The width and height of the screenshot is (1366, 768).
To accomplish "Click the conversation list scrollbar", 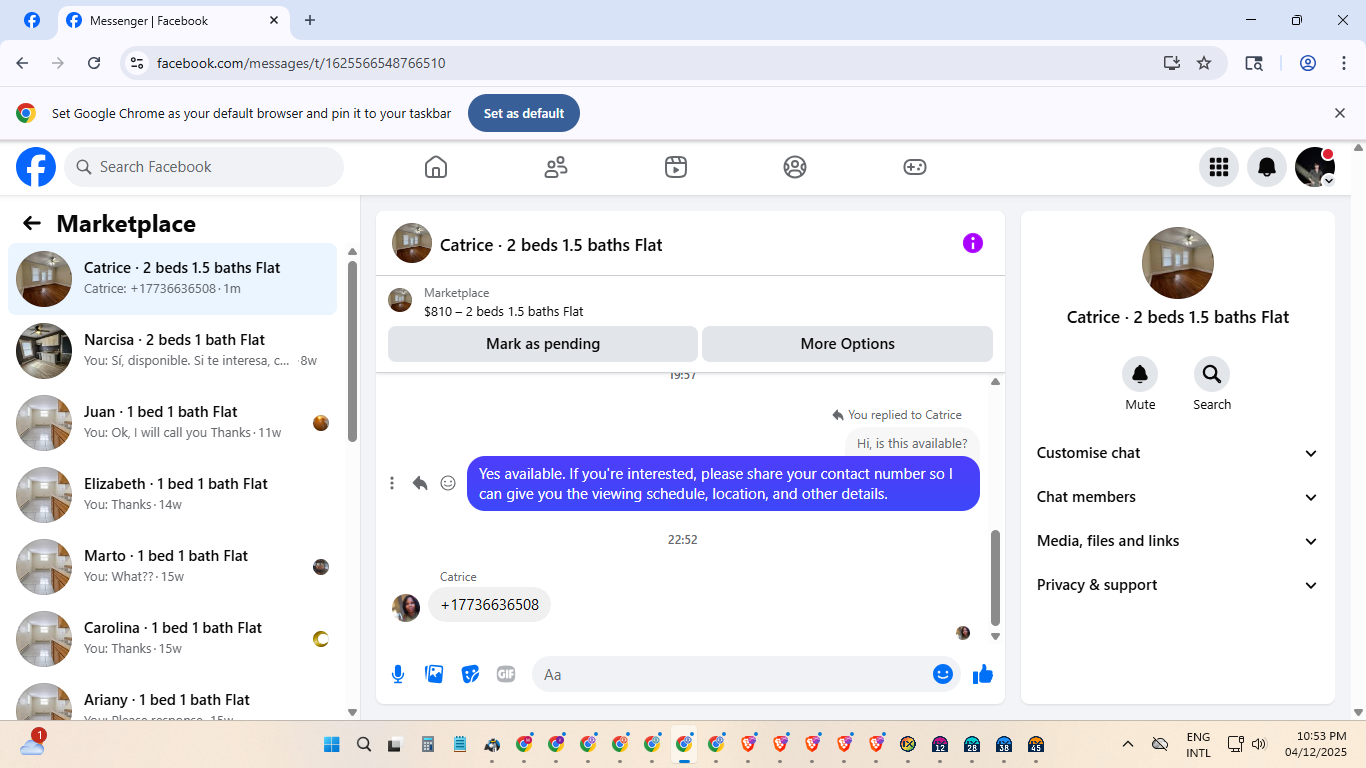I will point(352,350).
